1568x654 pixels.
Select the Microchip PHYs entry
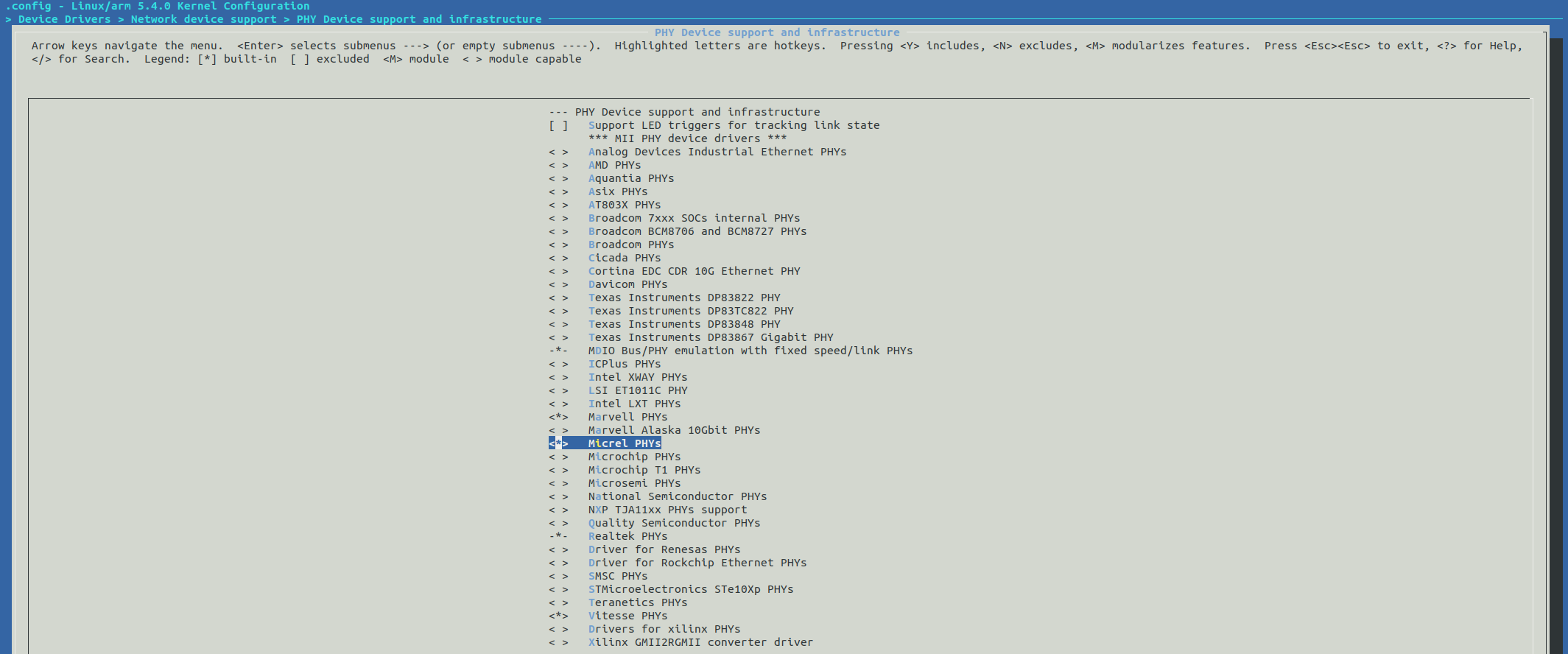pos(615,457)
